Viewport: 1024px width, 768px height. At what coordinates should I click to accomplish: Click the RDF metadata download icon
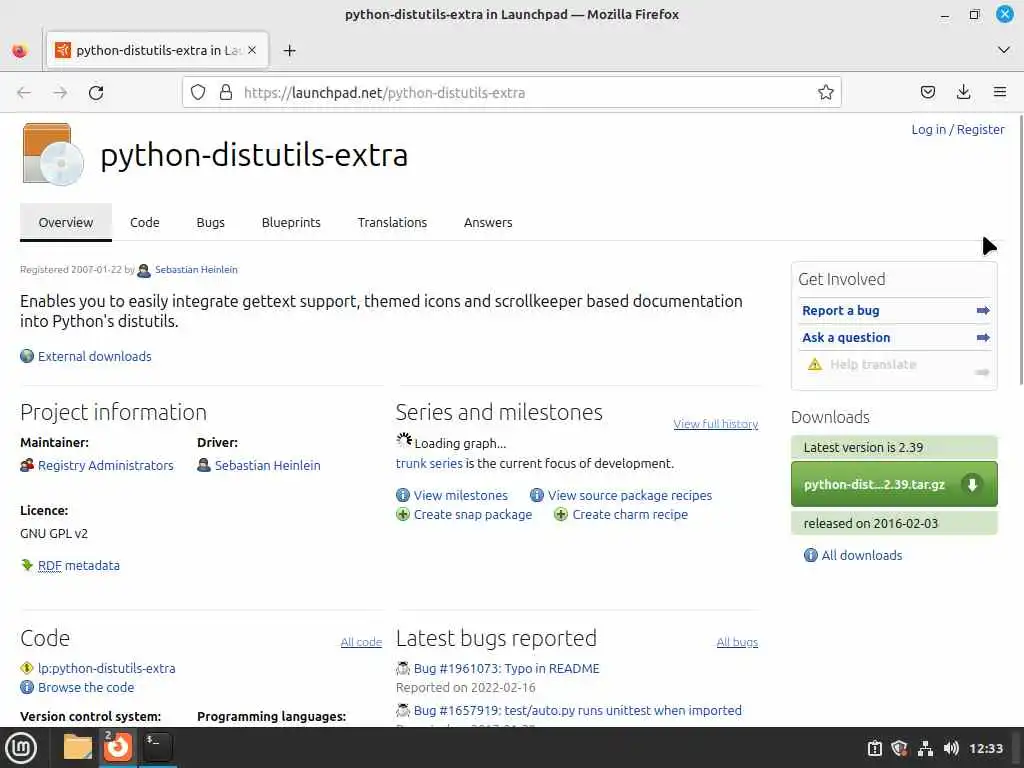tap(27, 565)
